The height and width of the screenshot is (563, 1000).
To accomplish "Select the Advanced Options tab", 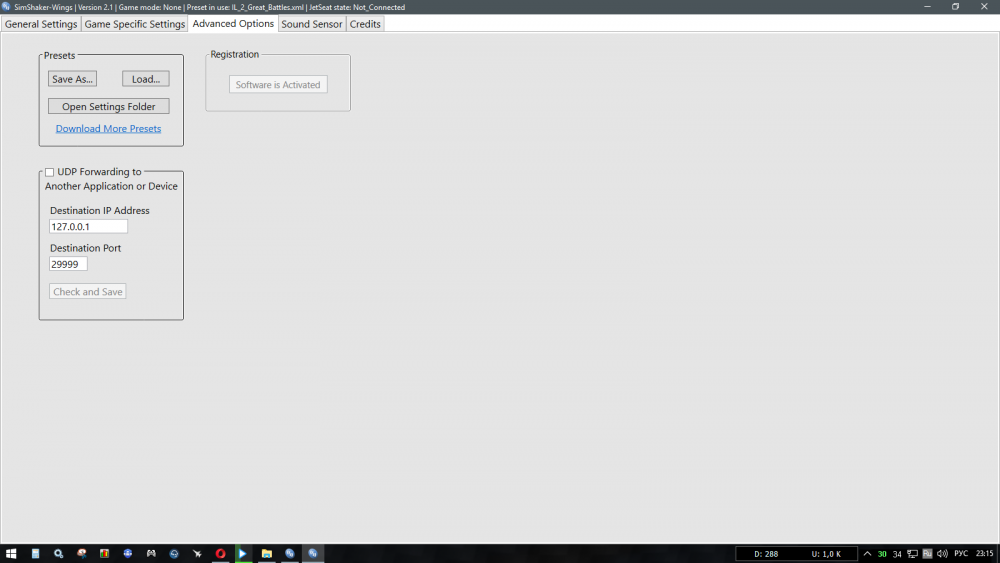I will pos(233,24).
